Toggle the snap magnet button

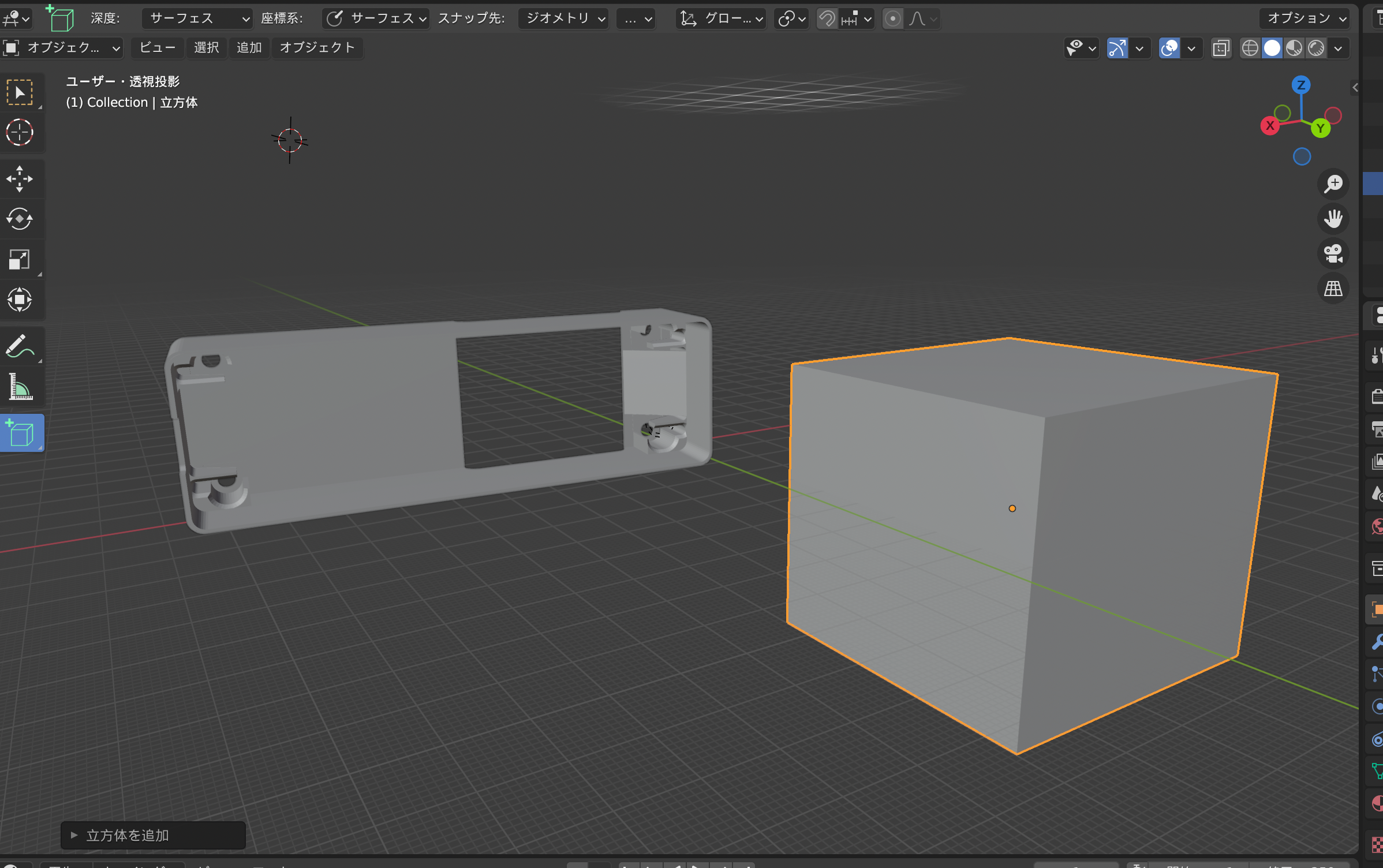pyautogui.click(x=827, y=18)
